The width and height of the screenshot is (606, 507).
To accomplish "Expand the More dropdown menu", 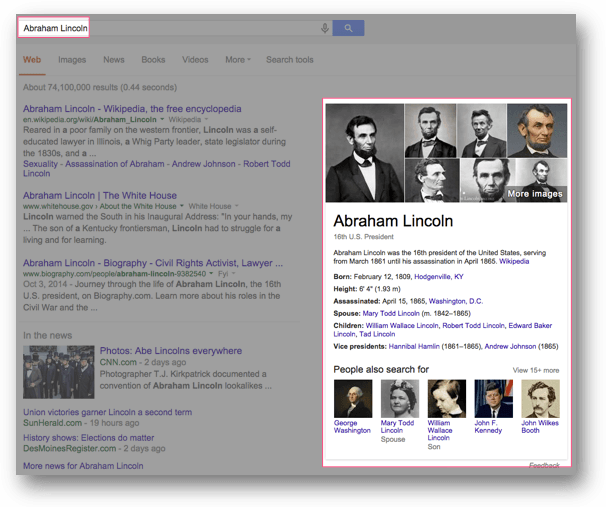I will tap(238, 60).
